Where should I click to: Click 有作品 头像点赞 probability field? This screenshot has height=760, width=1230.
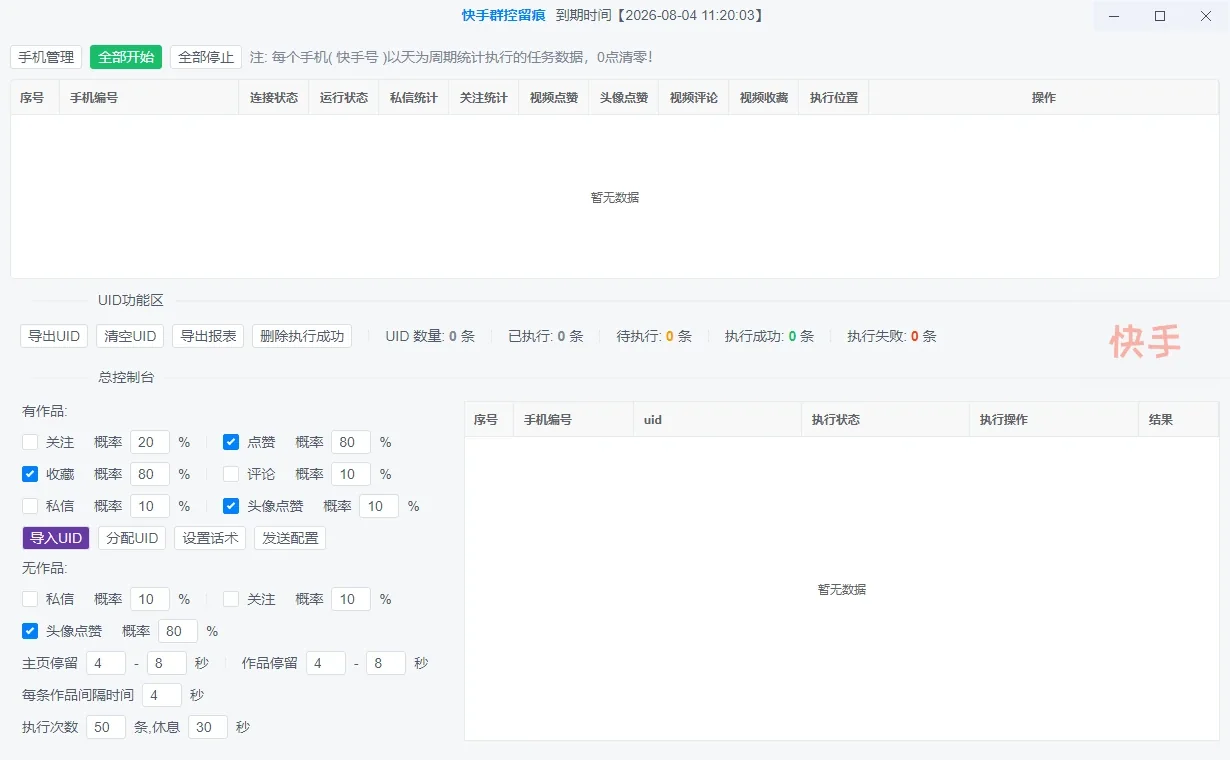point(379,506)
